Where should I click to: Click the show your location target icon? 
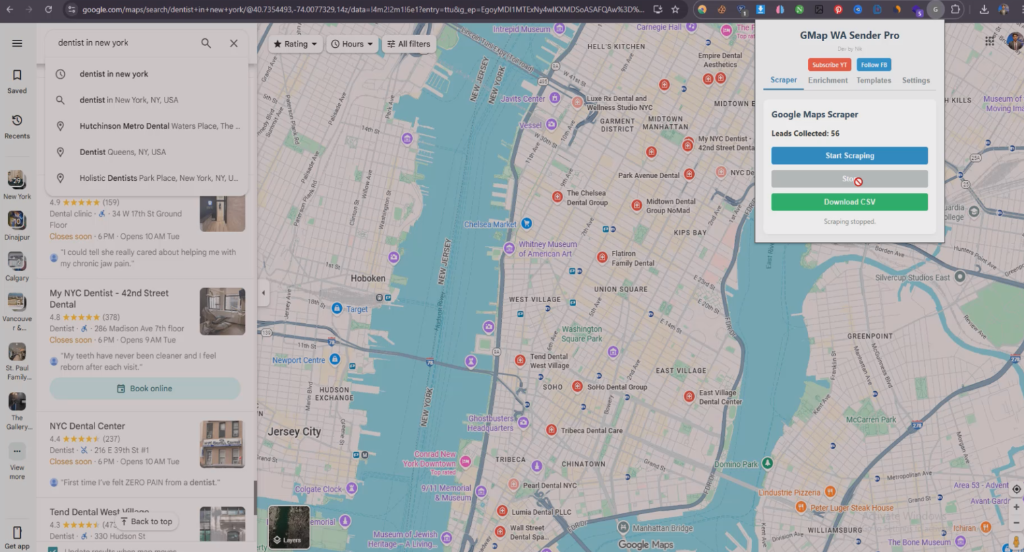pyautogui.click(x=1016, y=489)
